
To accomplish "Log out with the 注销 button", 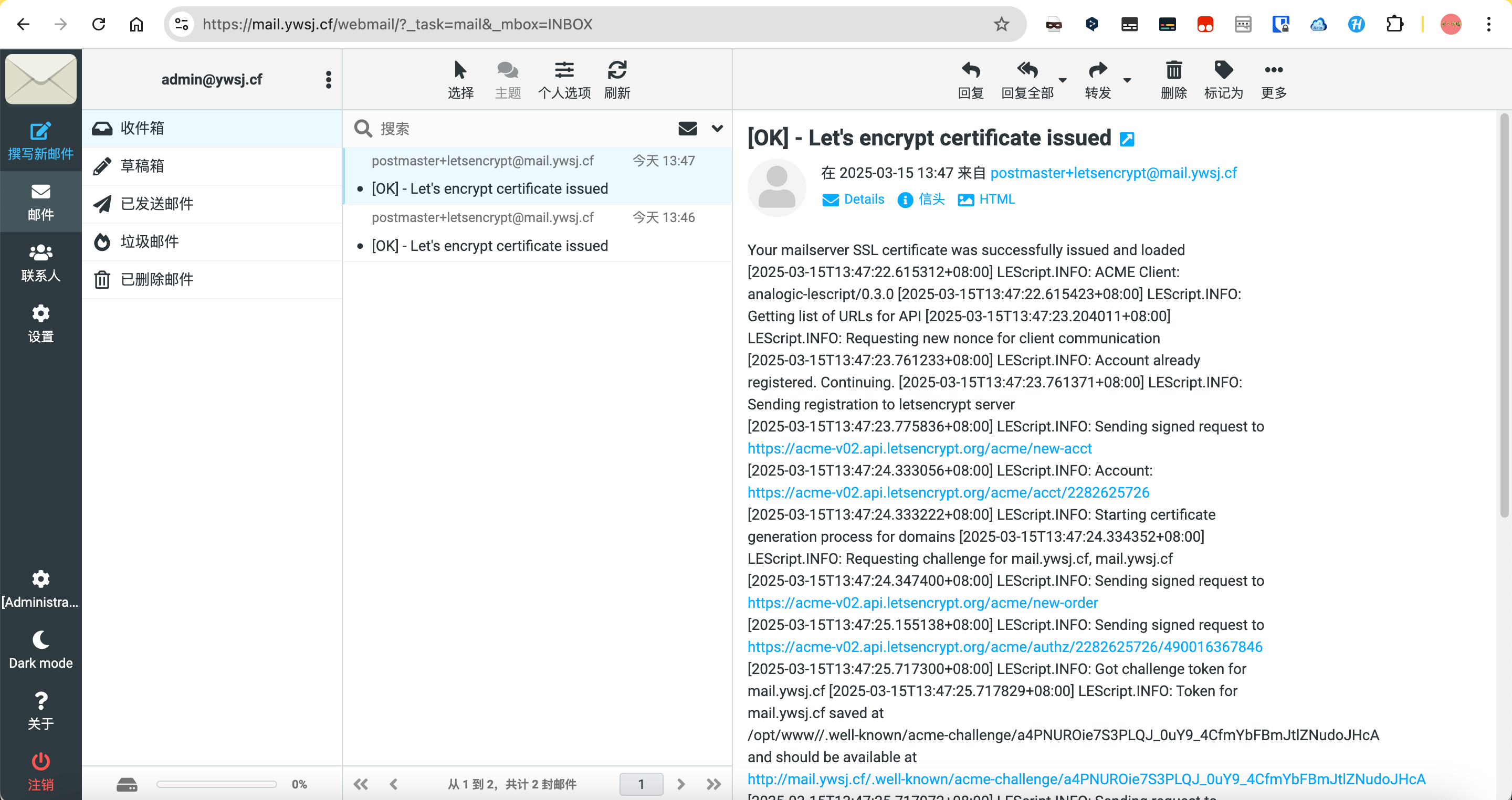I will (x=40, y=772).
